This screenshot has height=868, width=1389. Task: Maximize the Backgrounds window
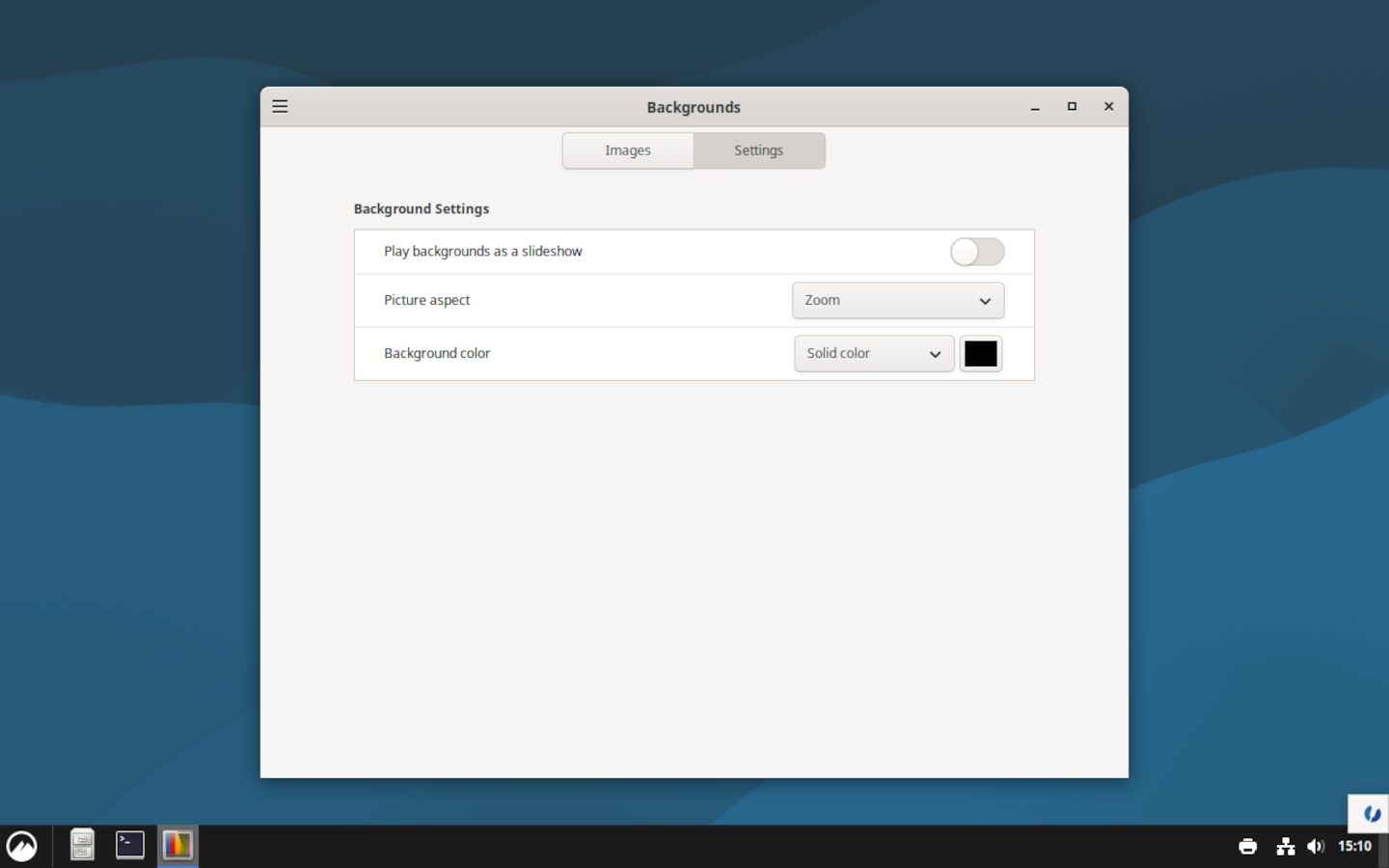tap(1072, 107)
